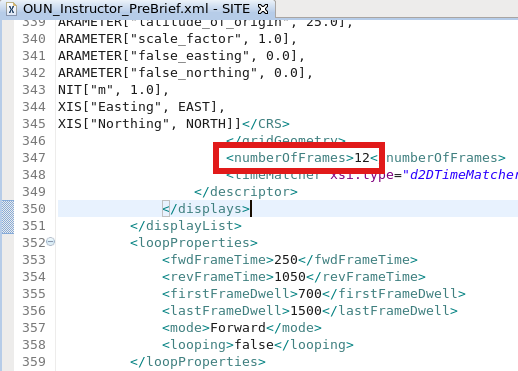
Task: Click the lastFrameDwell value 1500
Action: coord(306,311)
